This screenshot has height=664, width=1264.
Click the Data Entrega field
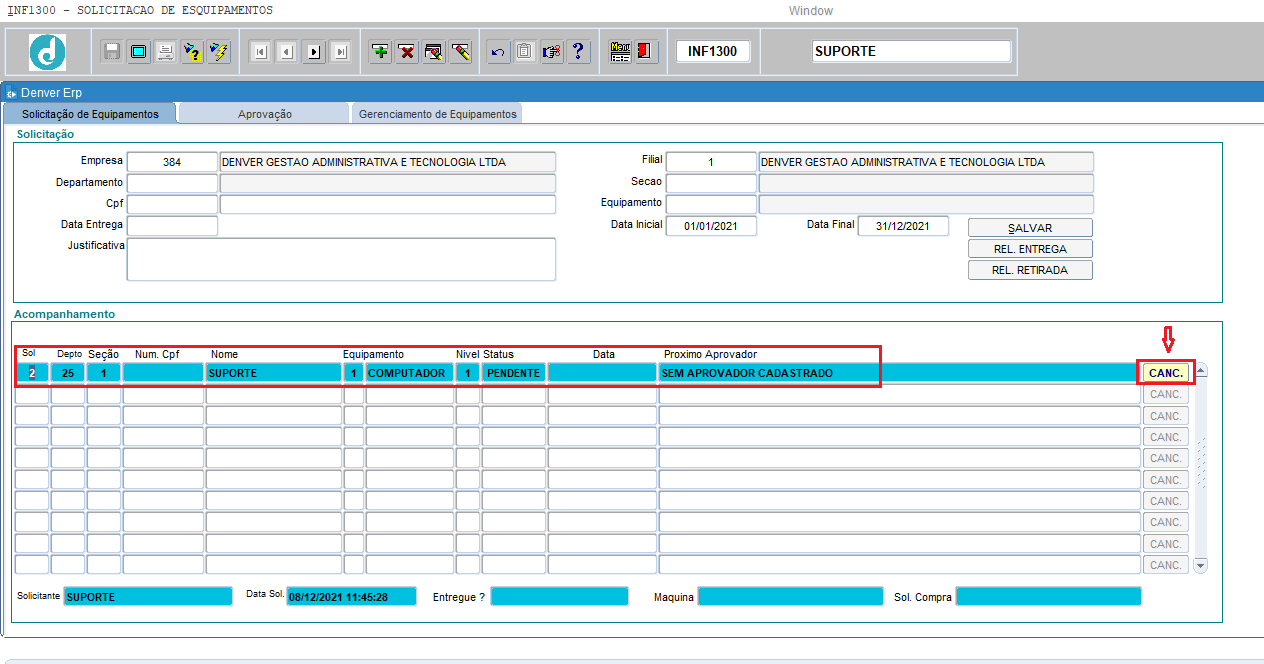172,226
